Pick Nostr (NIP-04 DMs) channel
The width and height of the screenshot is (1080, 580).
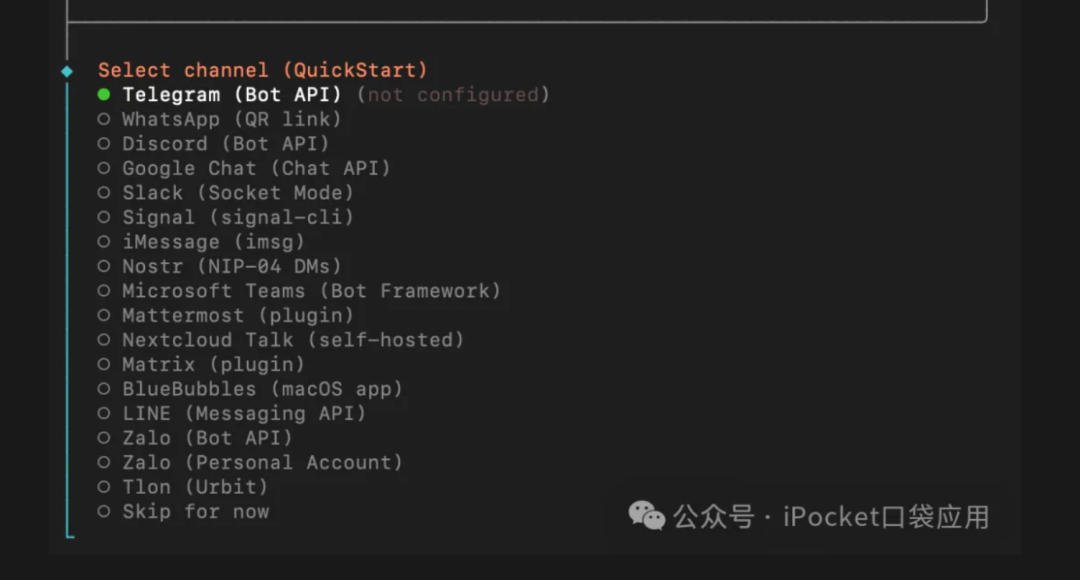[232, 266]
